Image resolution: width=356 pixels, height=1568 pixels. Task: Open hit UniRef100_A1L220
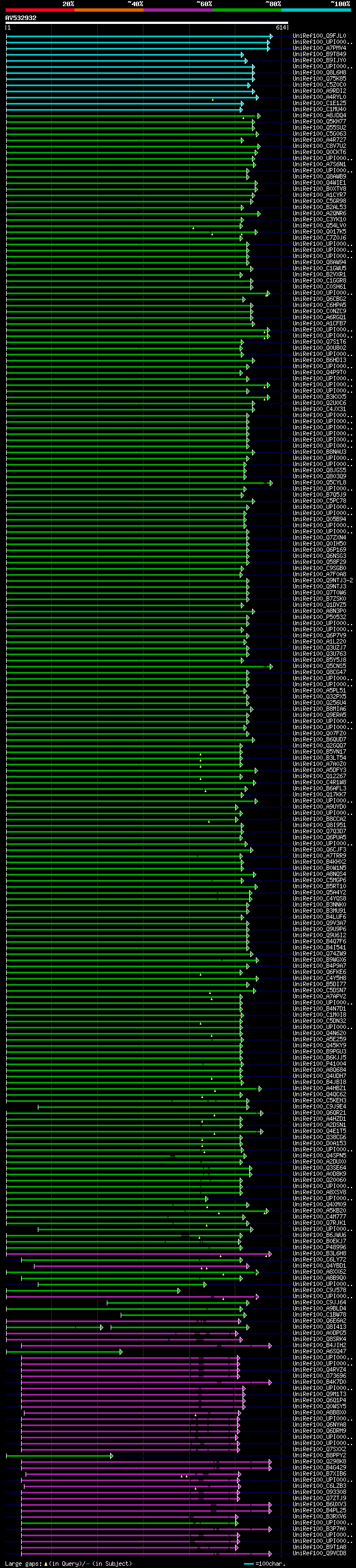coord(319,641)
